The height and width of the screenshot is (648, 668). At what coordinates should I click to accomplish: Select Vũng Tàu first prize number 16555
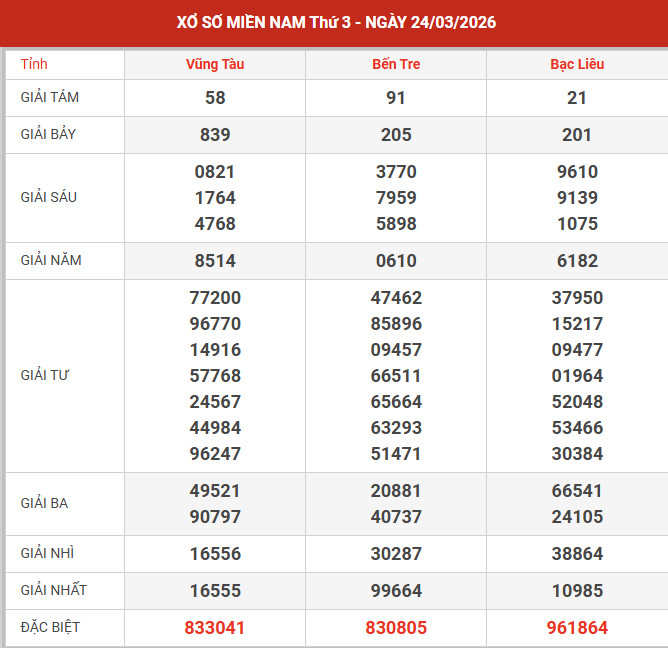click(215, 590)
